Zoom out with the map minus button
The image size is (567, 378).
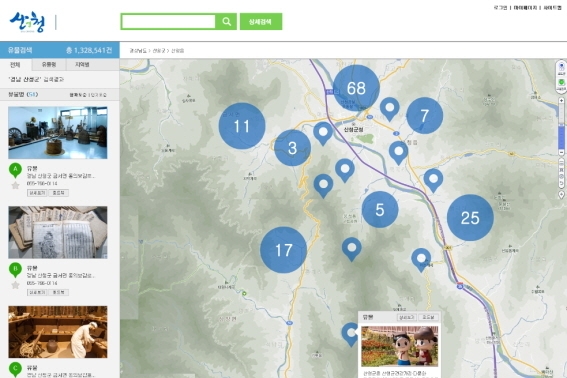(x=561, y=153)
